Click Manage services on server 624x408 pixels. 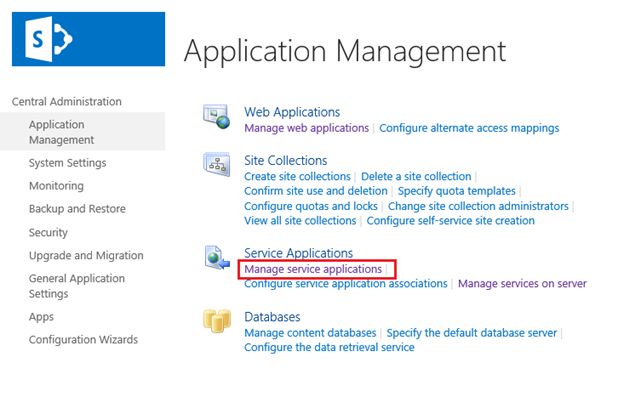point(522,283)
